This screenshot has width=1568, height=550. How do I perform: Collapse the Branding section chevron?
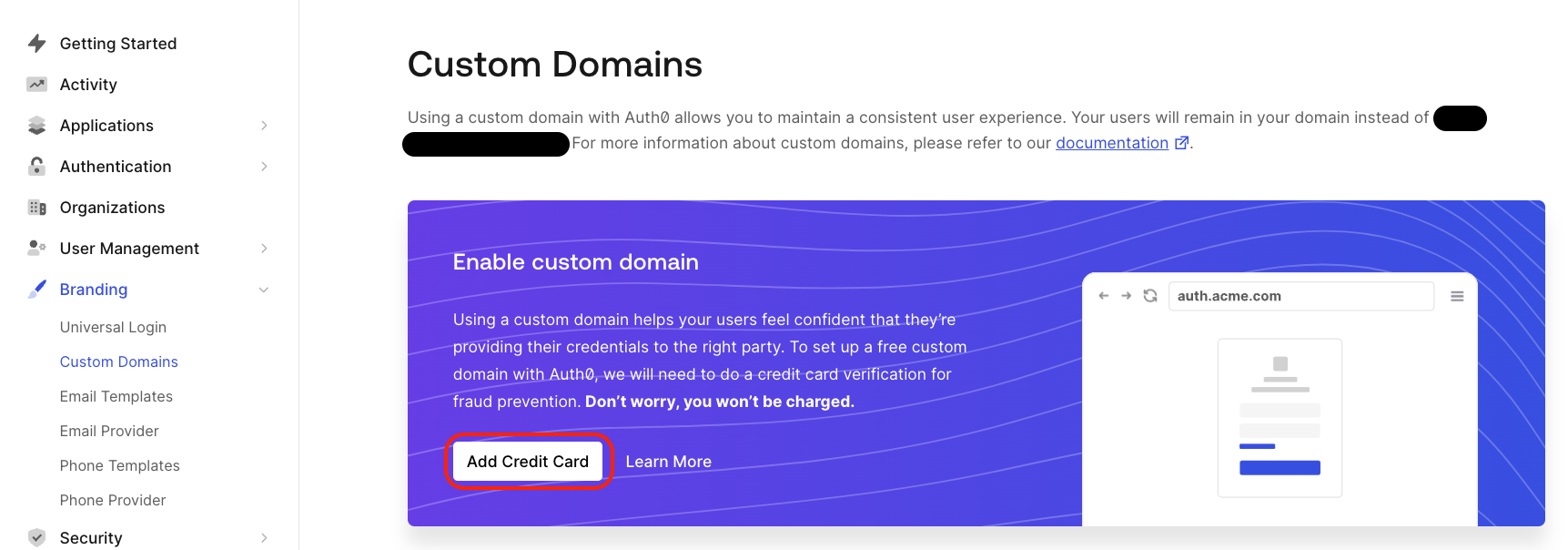pos(264,290)
